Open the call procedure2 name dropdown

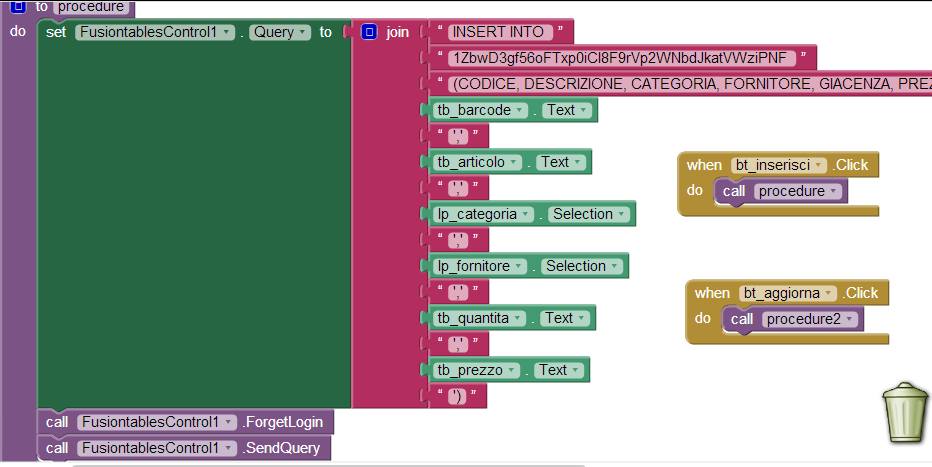(810, 319)
